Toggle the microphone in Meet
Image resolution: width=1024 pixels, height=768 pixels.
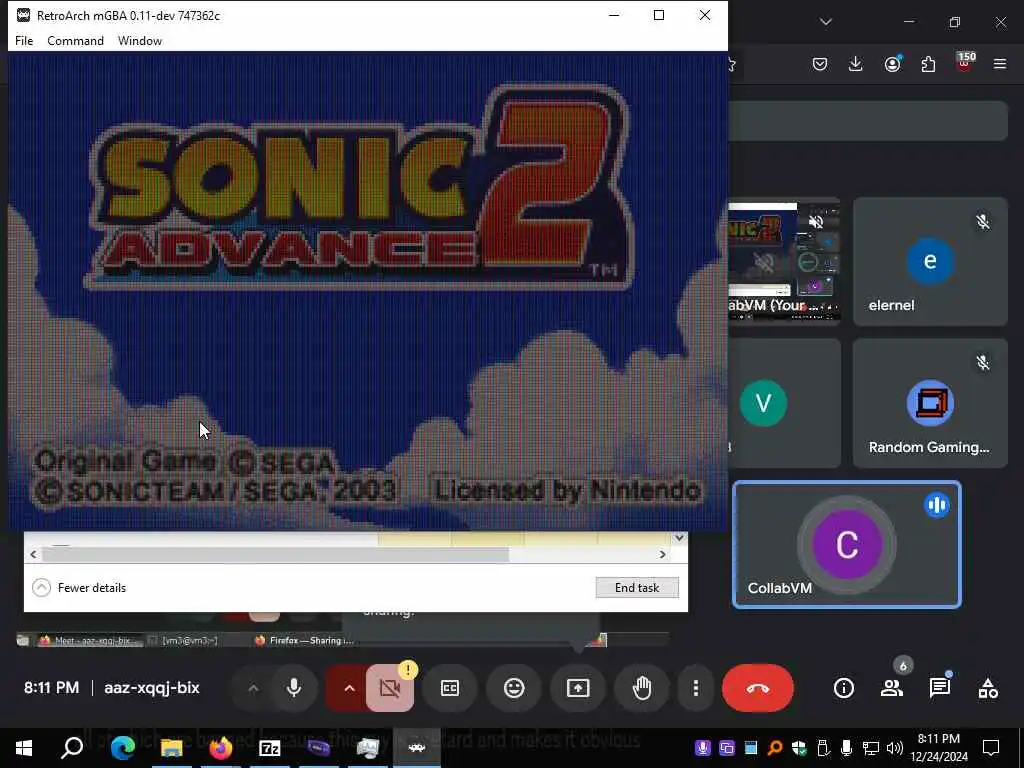(x=294, y=688)
